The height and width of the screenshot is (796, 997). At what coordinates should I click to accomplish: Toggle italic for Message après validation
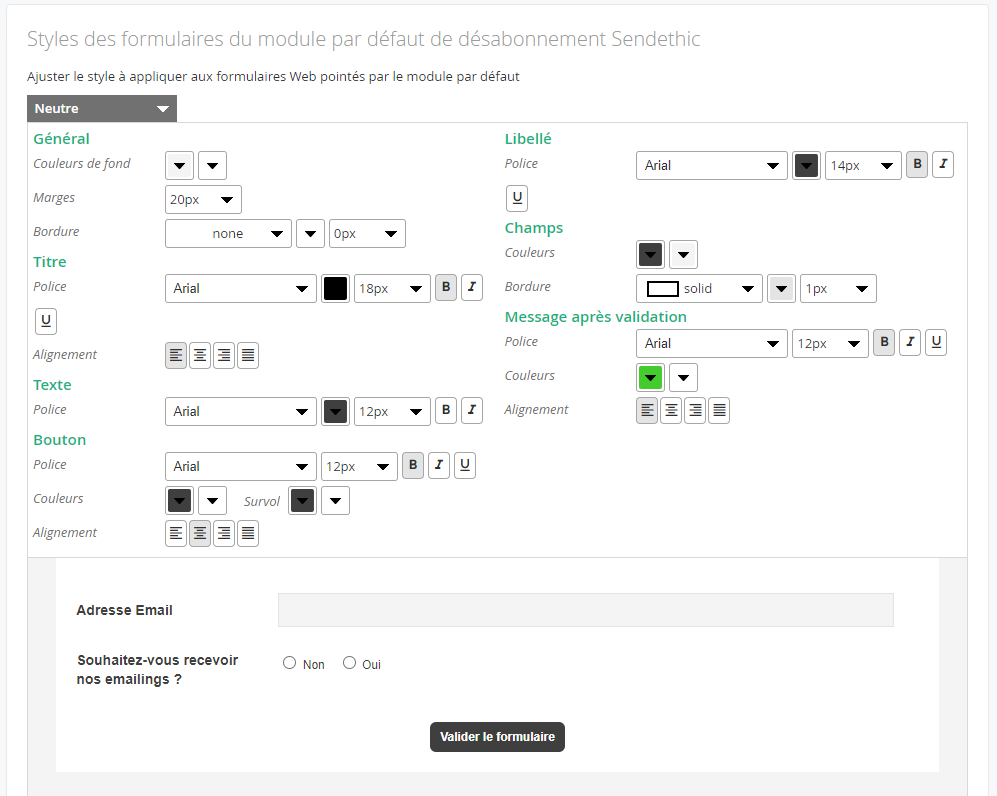910,343
